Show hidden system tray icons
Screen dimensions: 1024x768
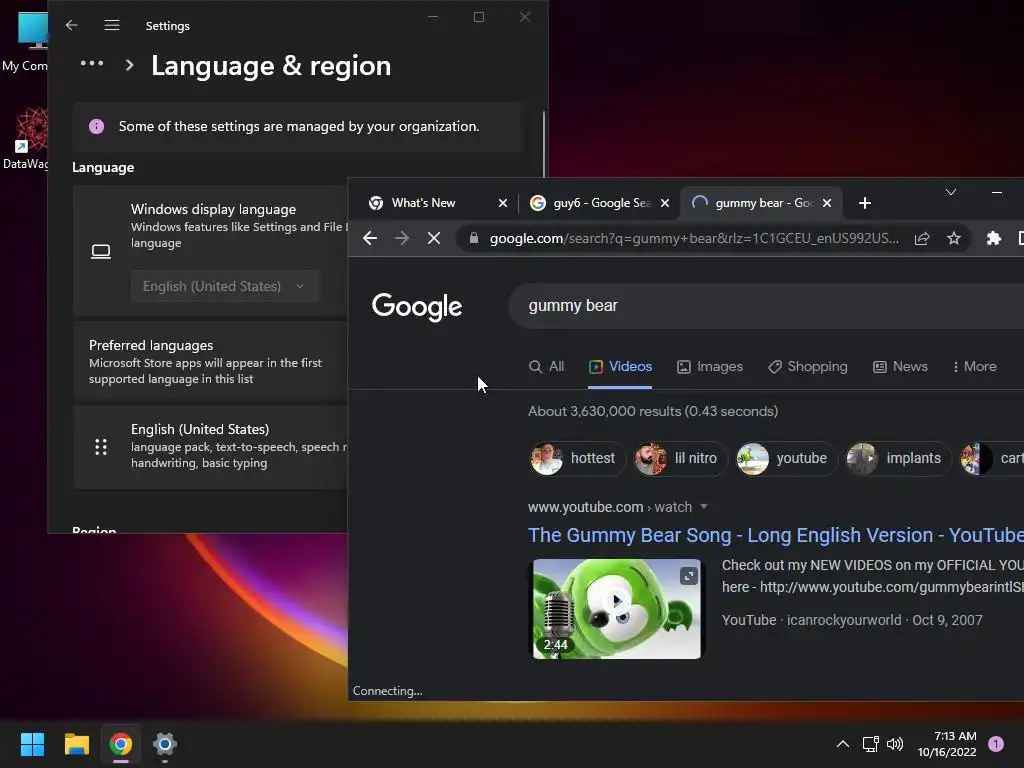842,744
